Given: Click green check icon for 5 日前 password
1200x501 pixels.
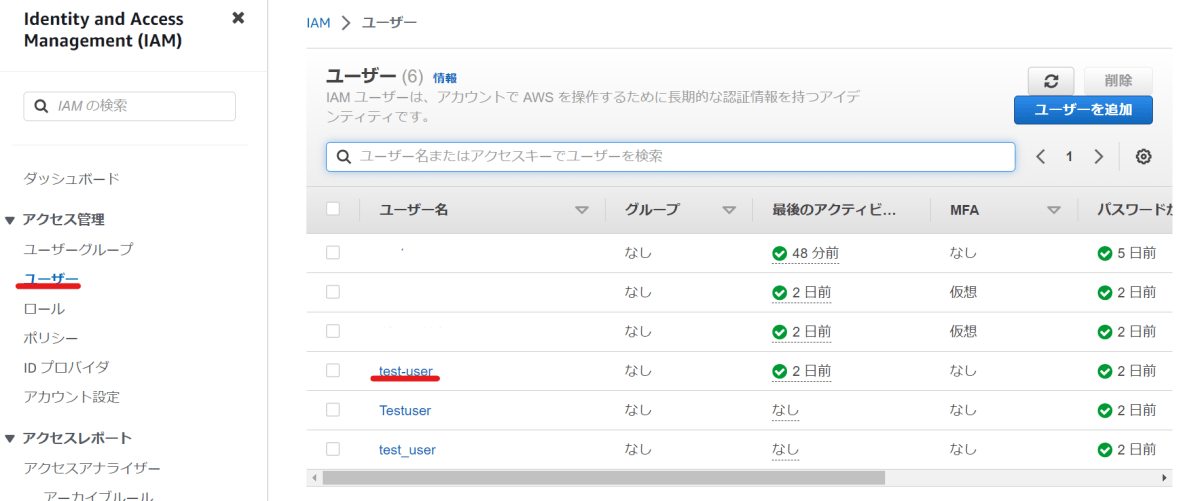Looking at the screenshot, I should (1104, 253).
